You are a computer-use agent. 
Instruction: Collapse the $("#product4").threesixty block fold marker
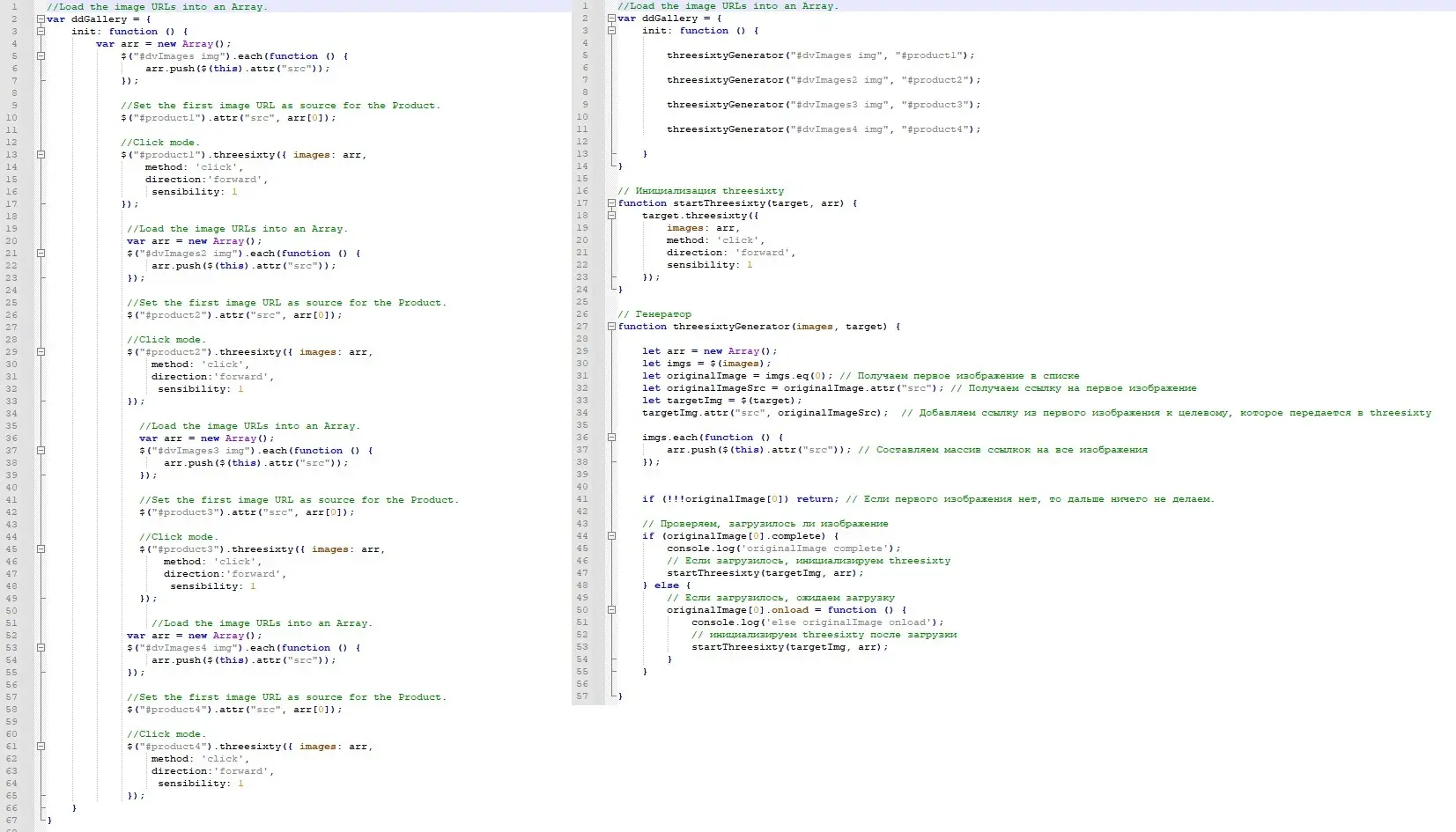pyautogui.click(x=41, y=747)
